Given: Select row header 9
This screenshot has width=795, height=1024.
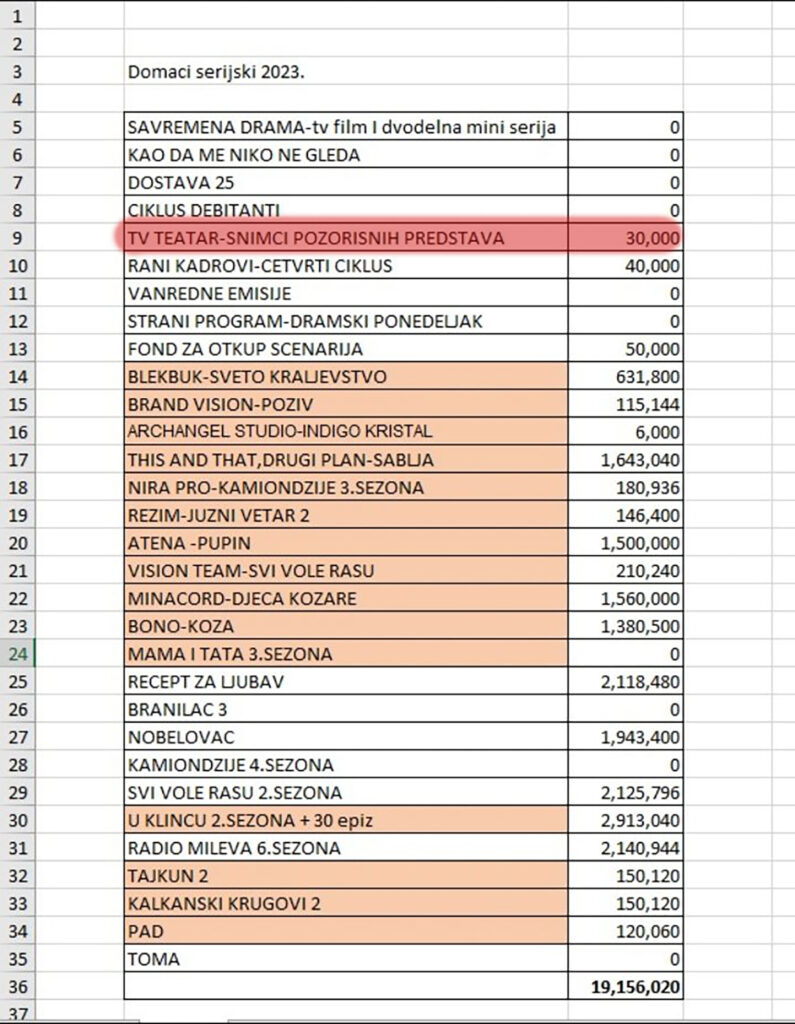Looking at the screenshot, I should [x=18, y=238].
